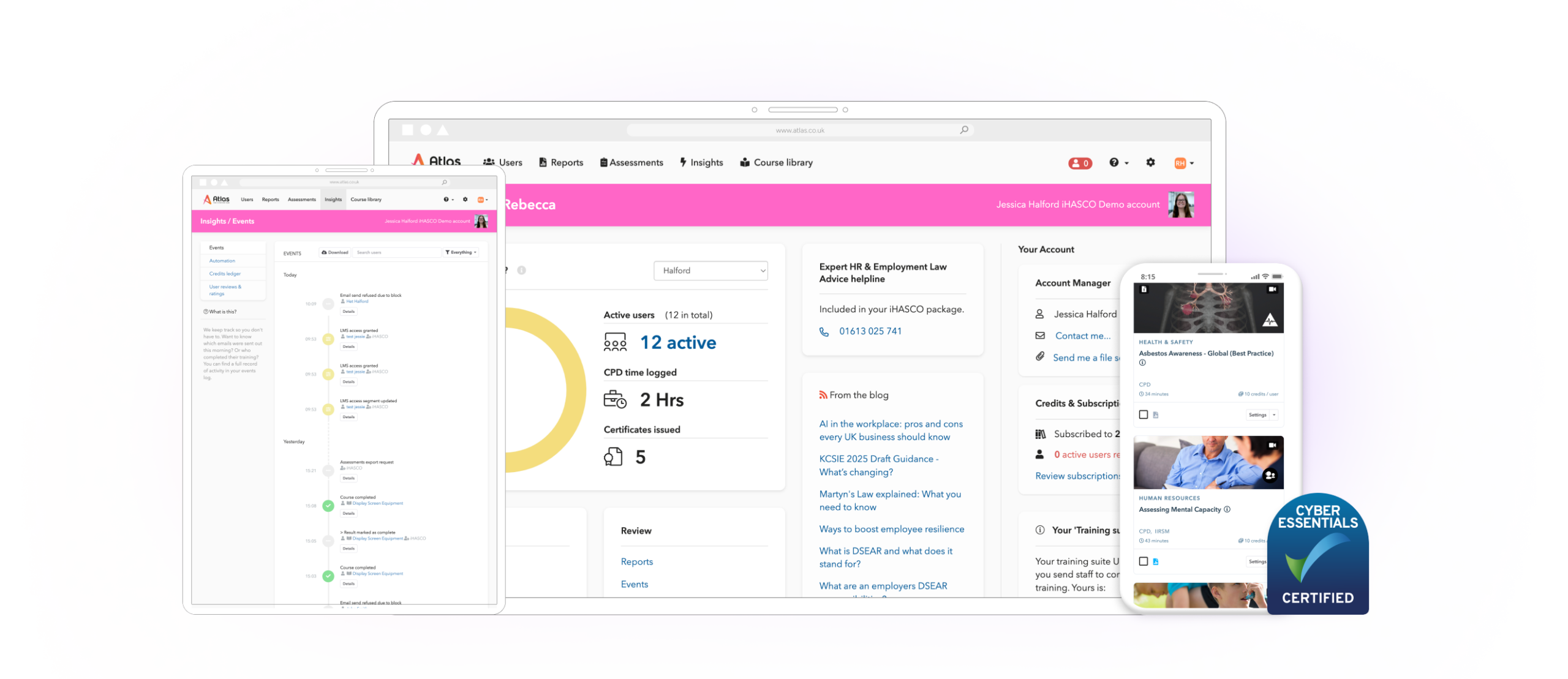Tick the Asbestos Awareness course checkbox

point(1143,415)
